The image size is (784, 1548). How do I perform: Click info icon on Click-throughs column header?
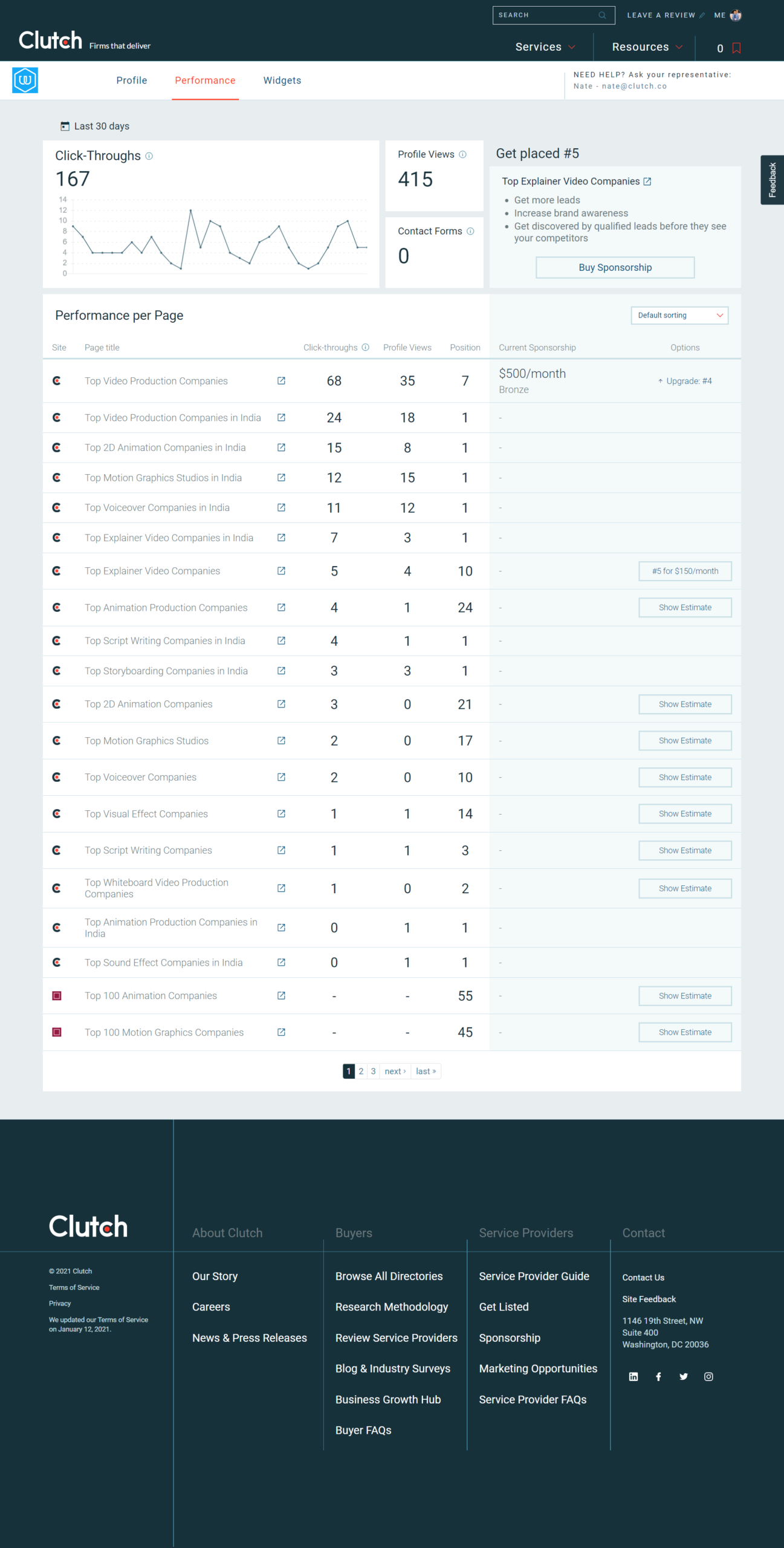(x=365, y=347)
